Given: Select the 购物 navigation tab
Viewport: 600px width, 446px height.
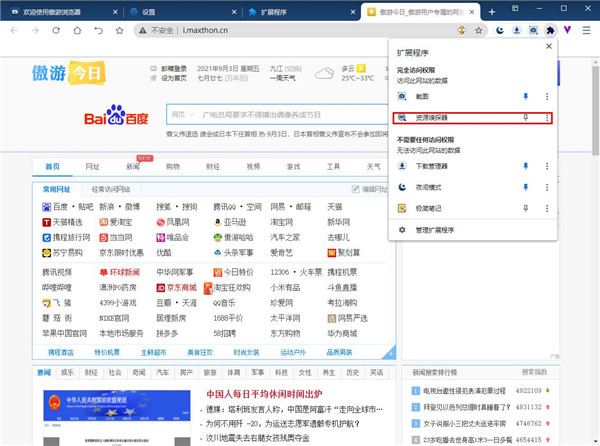Looking at the screenshot, I should (172, 166).
